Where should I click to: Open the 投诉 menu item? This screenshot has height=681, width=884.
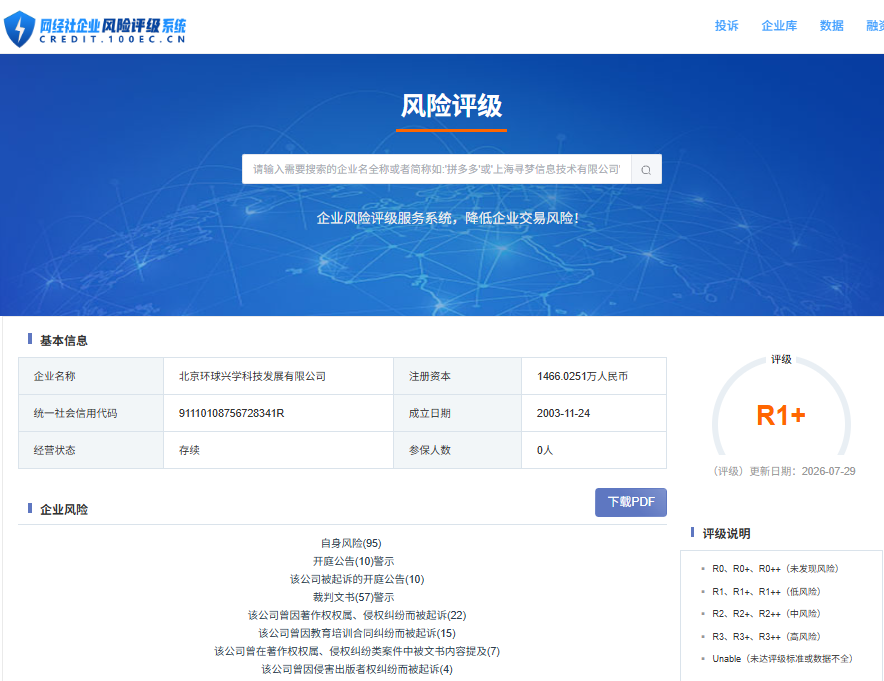tap(726, 26)
